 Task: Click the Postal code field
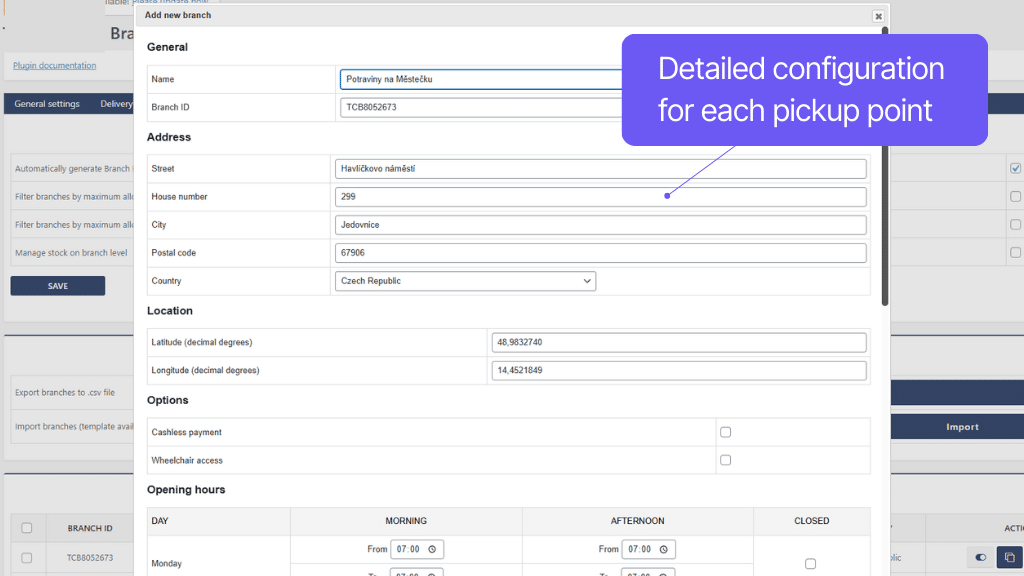(600, 253)
